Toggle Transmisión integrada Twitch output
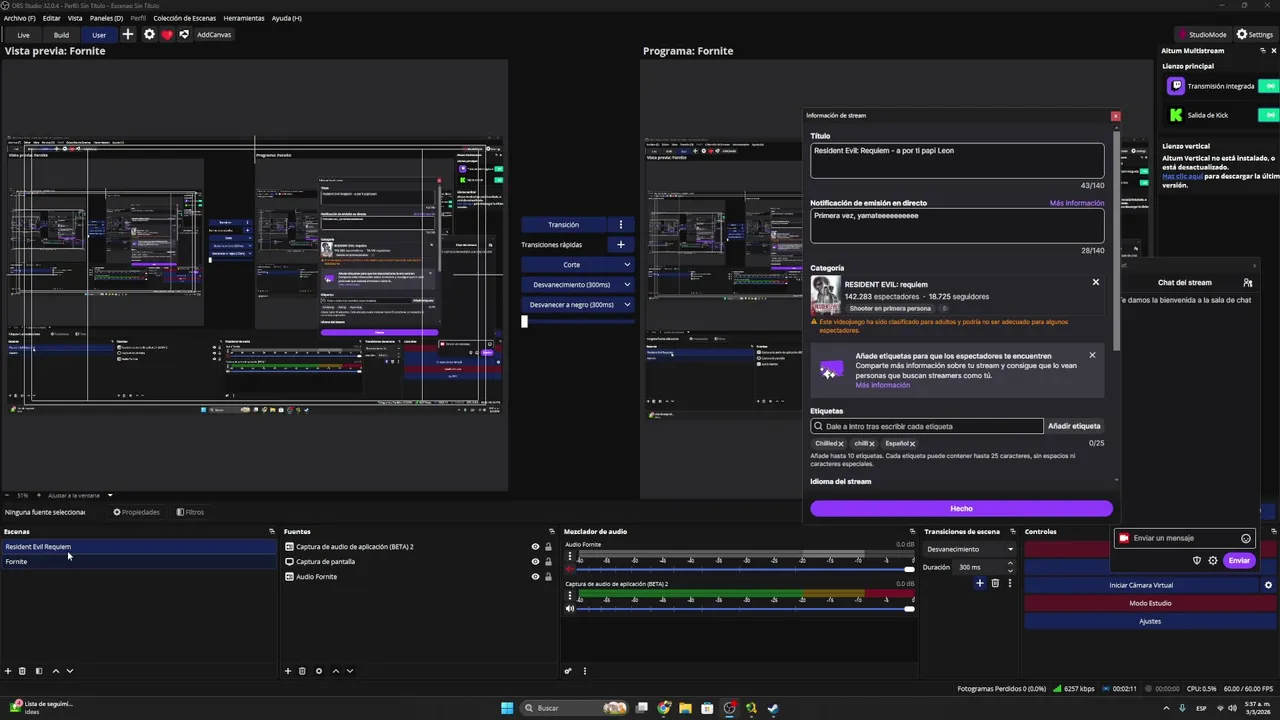Screen dimensions: 1280x720 click(1270, 86)
